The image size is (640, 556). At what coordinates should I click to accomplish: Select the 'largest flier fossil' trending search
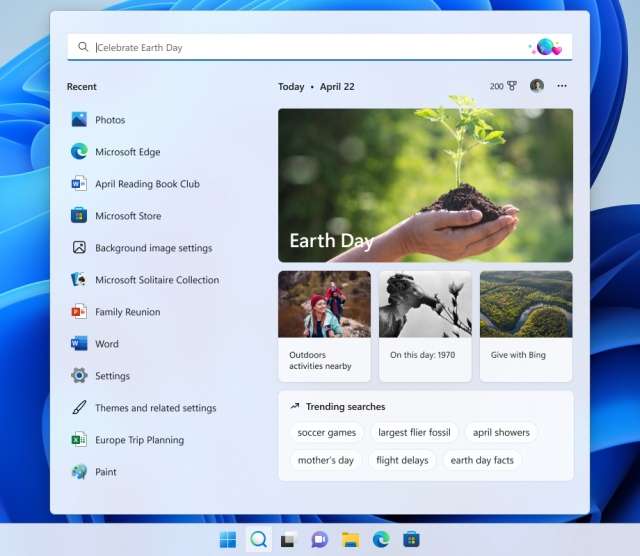click(414, 432)
